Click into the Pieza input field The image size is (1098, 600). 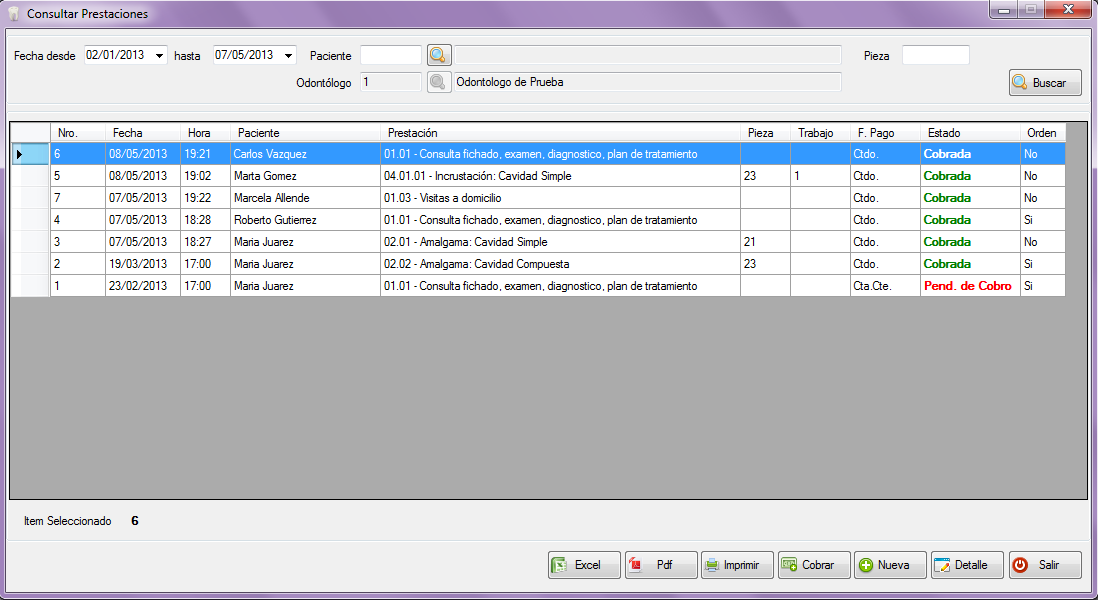[x=935, y=56]
